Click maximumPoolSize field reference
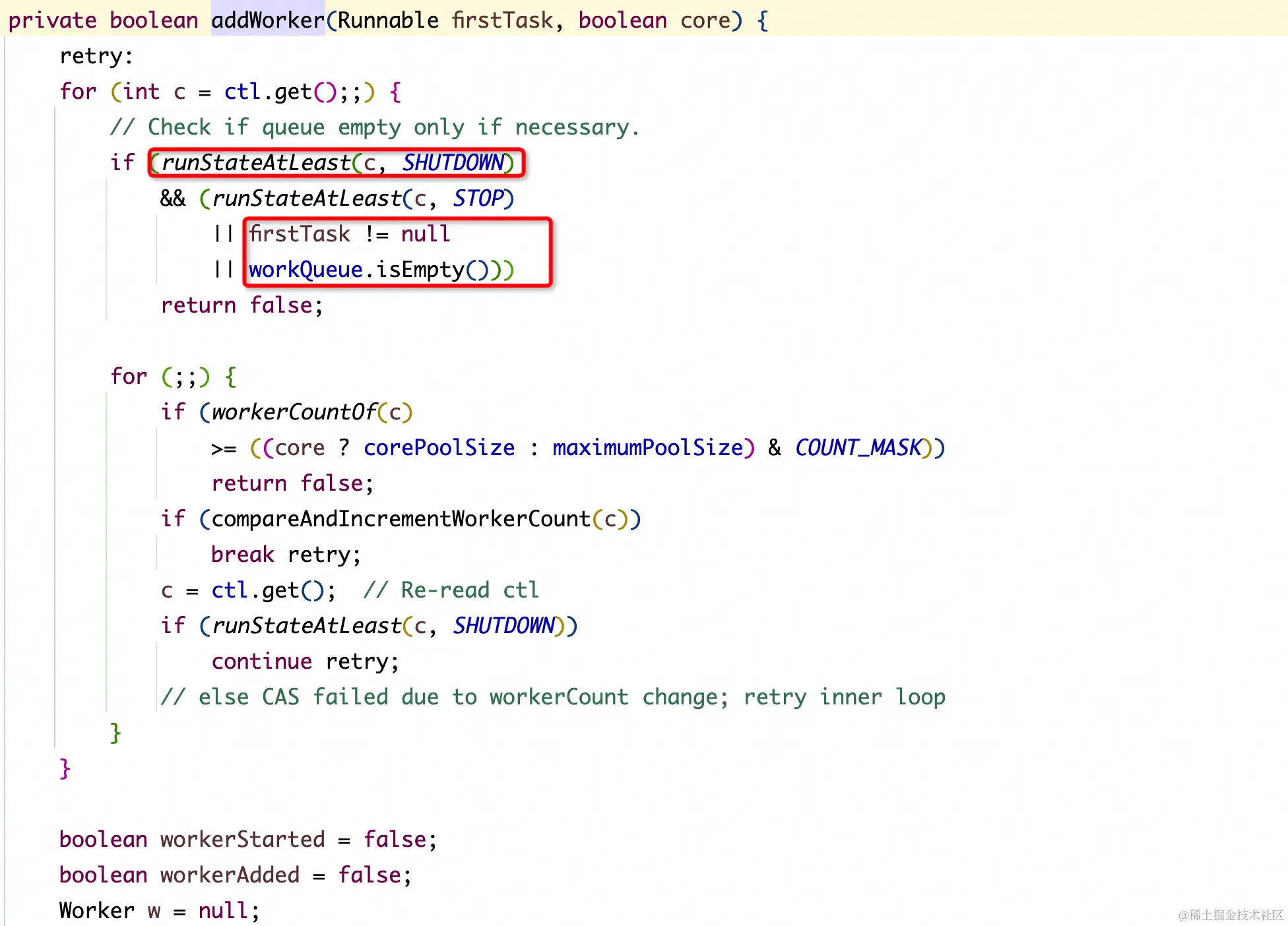 (647, 448)
